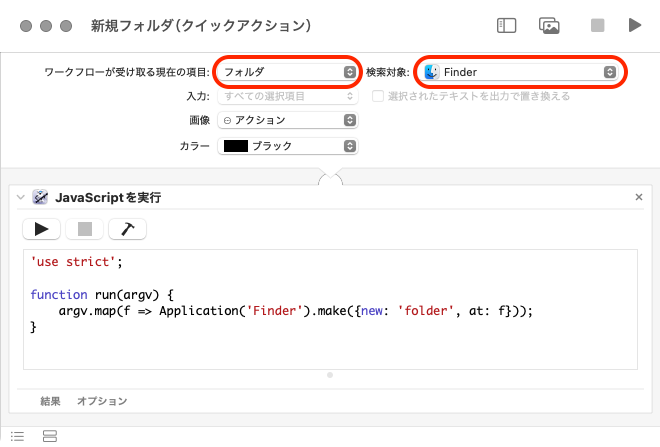Toggle the library sidebar icon in toolbar
The width and height of the screenshot is (660, 447).
(506, 25)
